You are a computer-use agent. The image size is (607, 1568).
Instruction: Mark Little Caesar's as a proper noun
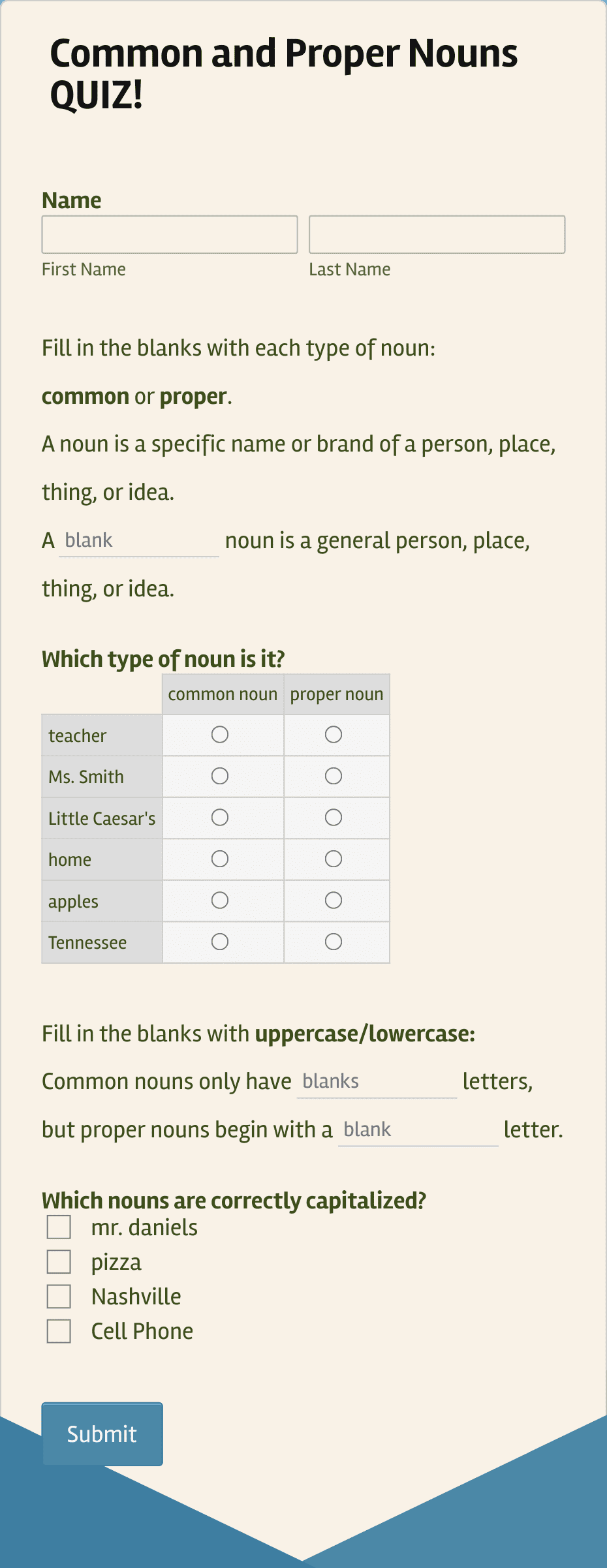point(334,817)
